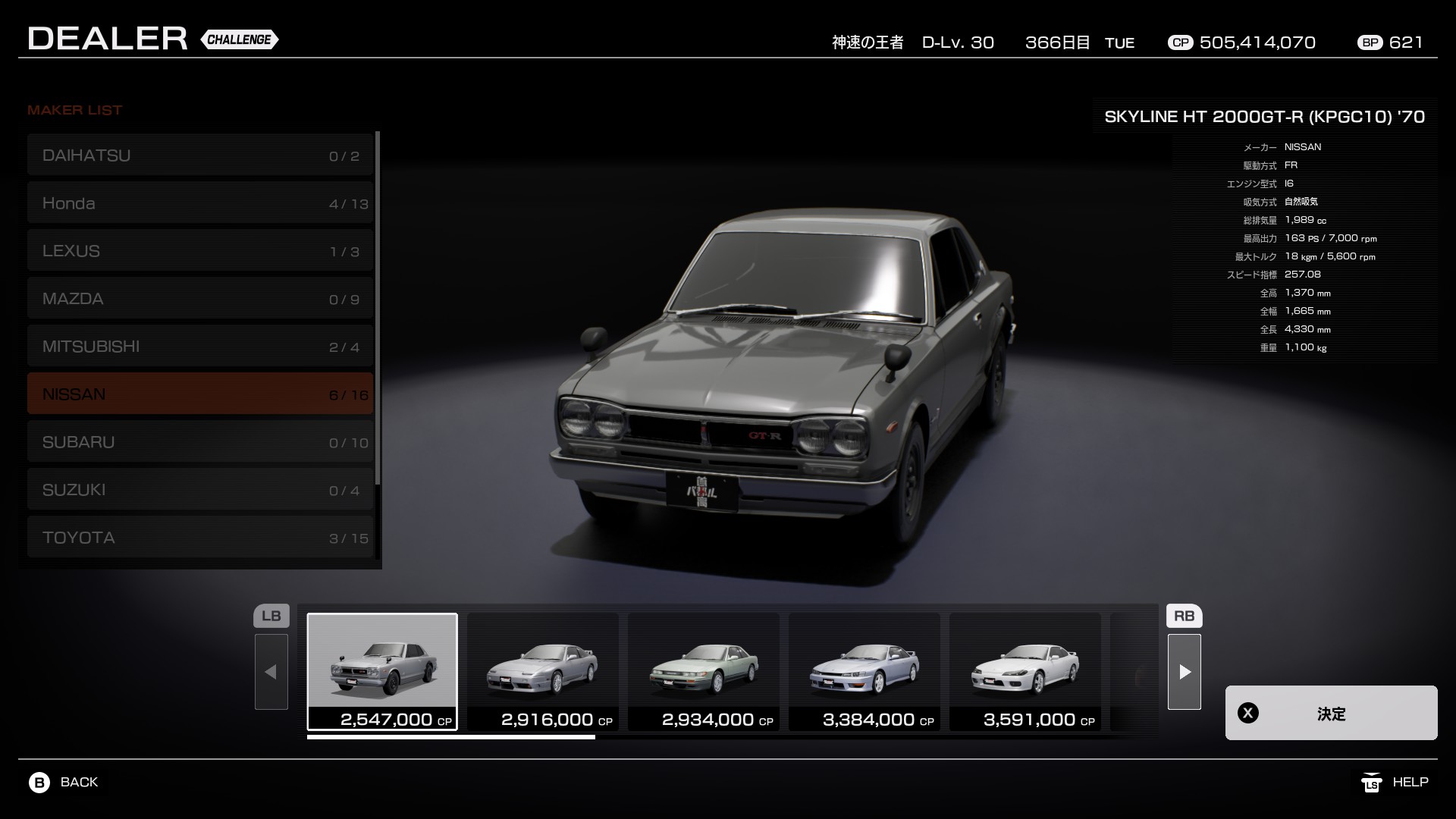The width and height of the screenshot is (1456, 819).
Task: Select the 2,916,000 CP car thumbnail
Action: coord(543,671)
